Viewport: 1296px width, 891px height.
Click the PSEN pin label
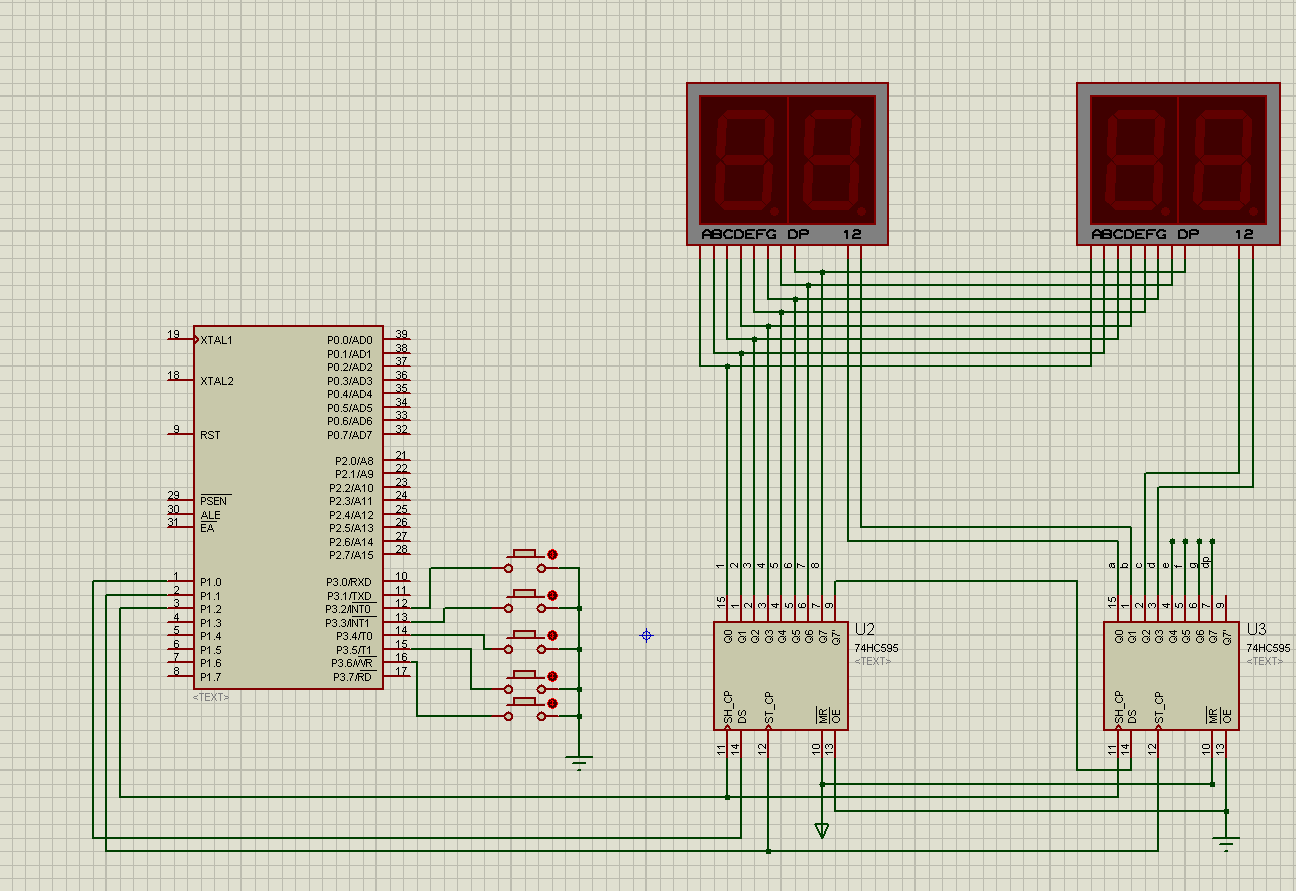click(214, 500)
